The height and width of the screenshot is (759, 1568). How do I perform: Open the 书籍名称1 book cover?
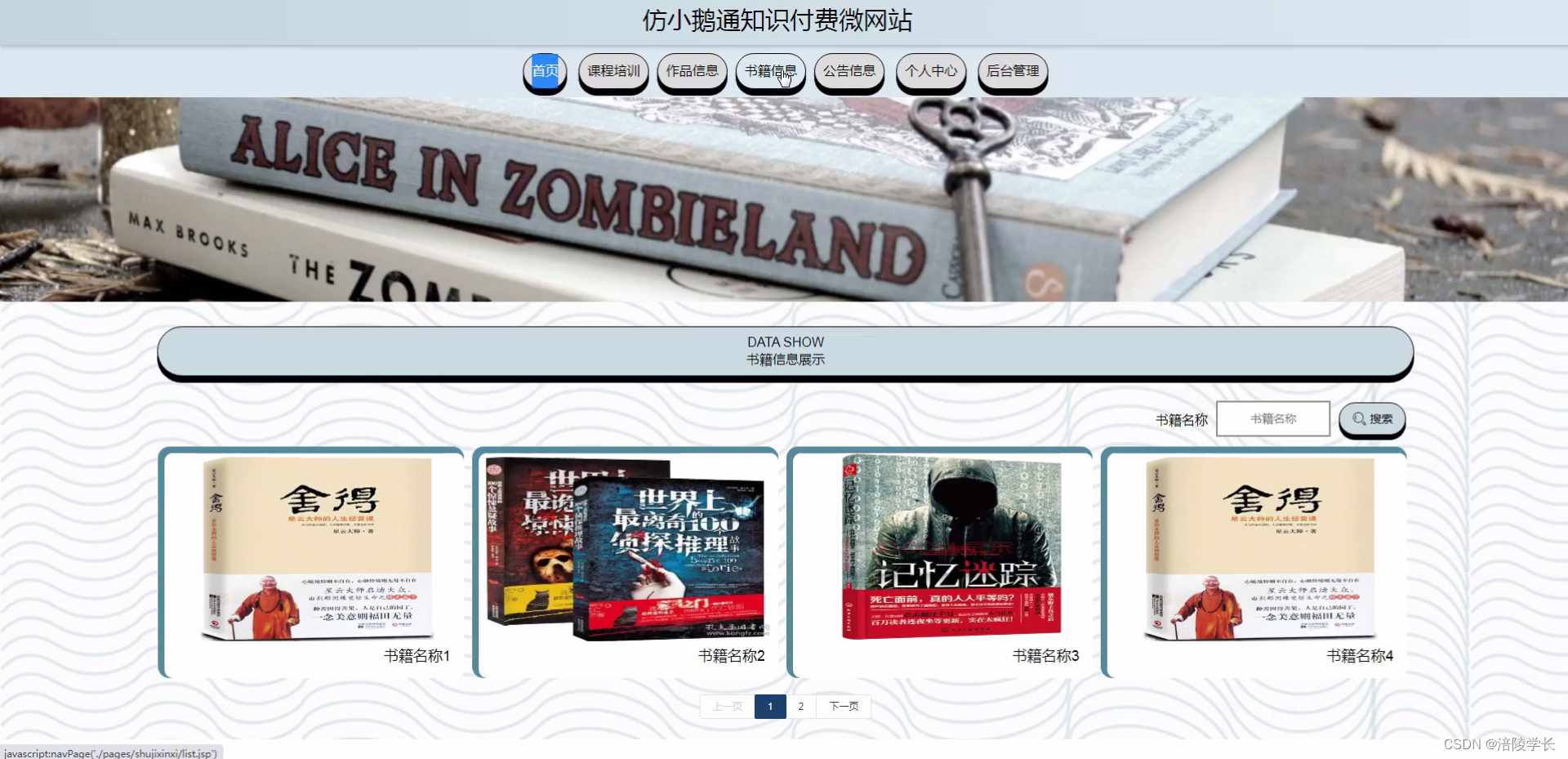click(x=318, y=548)
